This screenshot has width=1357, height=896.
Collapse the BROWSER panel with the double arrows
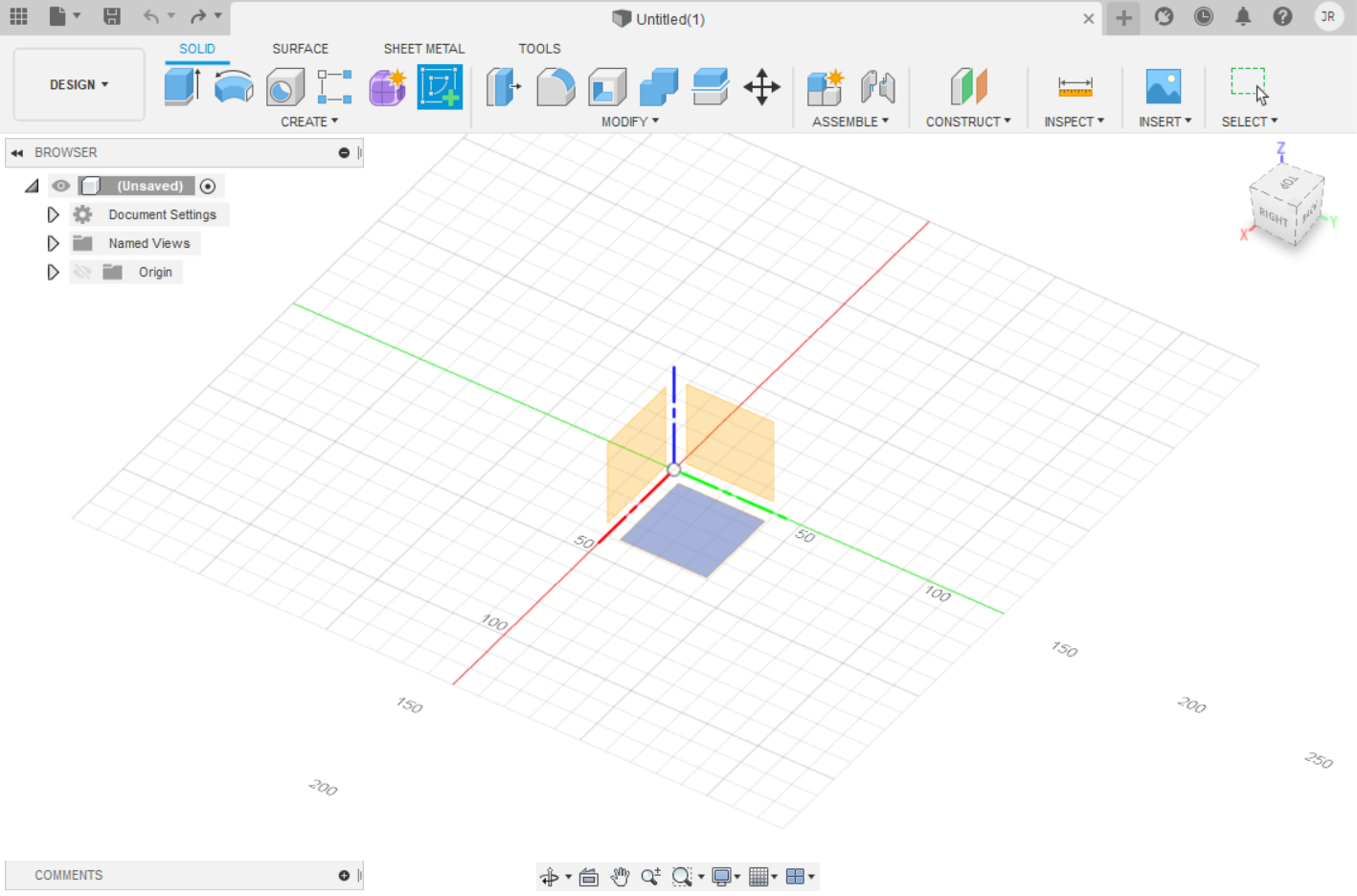click(x=17, y=152)
